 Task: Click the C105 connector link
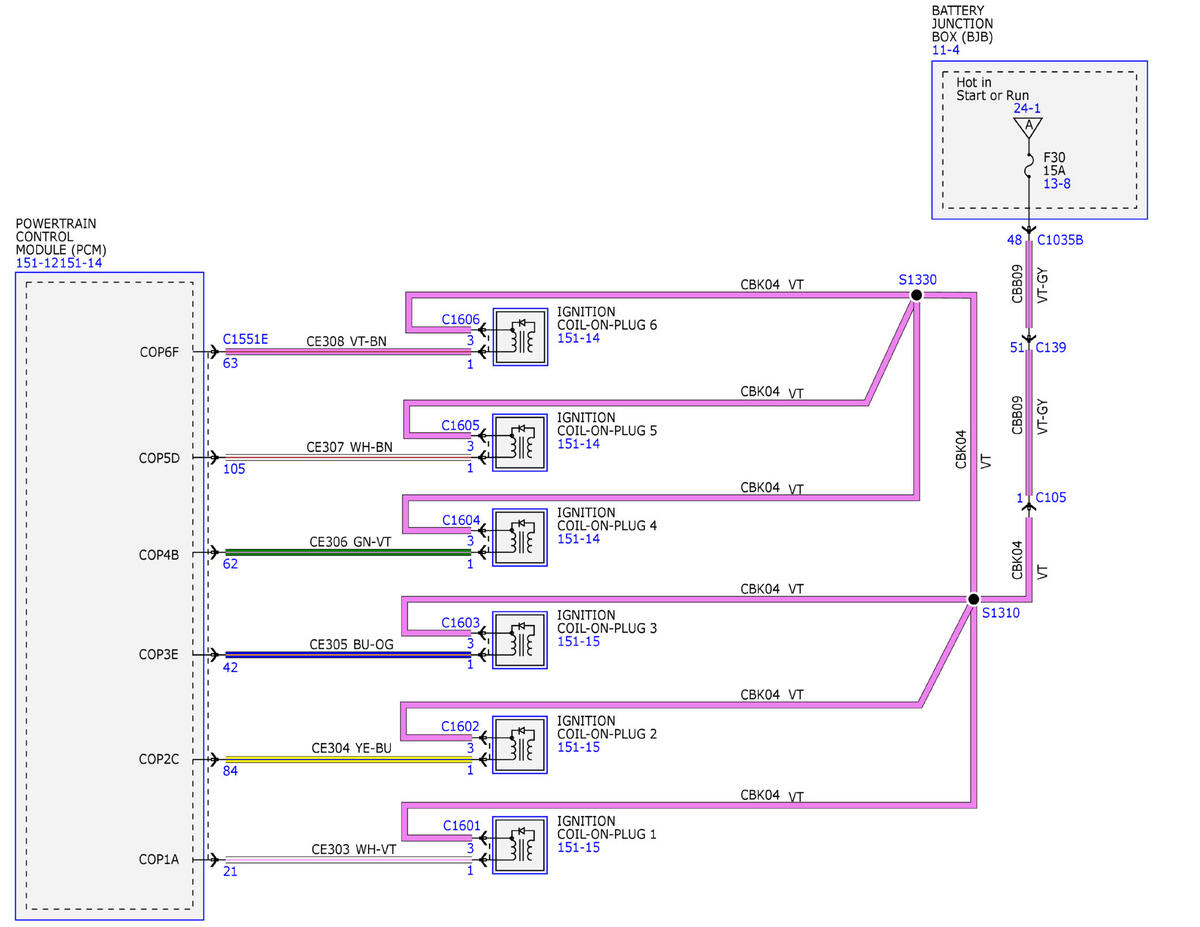(x=1051, y=497)
